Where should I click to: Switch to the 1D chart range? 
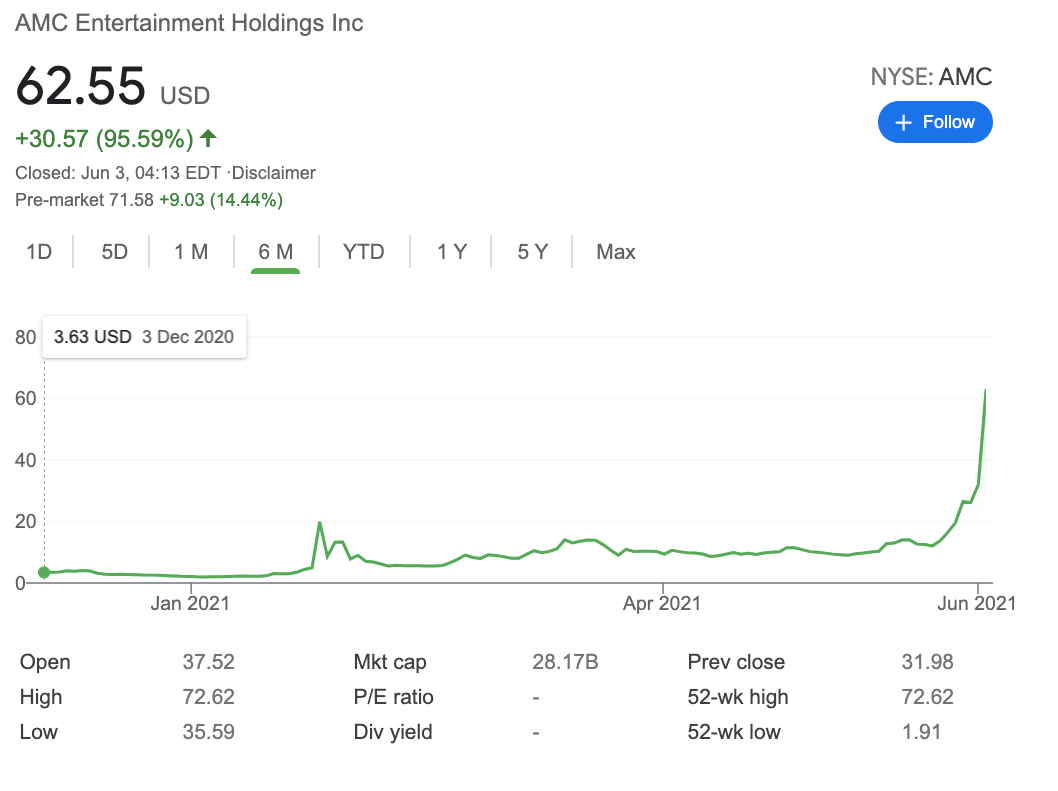click(39, 252)
